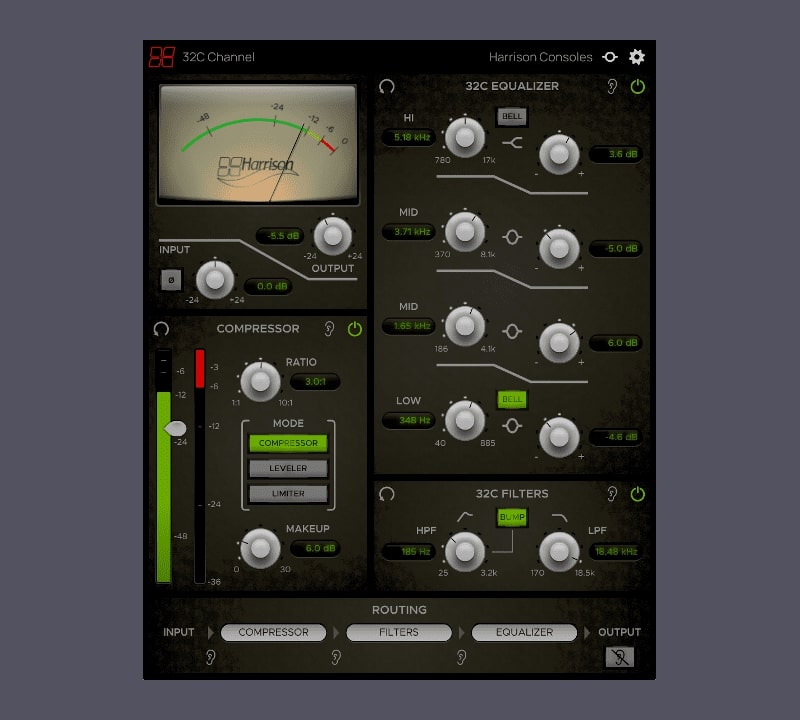Click the ear icon after the FILTERS routing stage
Image resolution: width=800 pixels, height=720 pixels.
459,657
